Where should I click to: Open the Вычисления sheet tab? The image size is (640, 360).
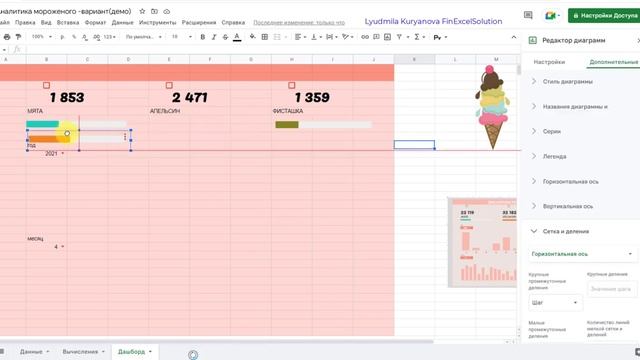coord(83,351)
